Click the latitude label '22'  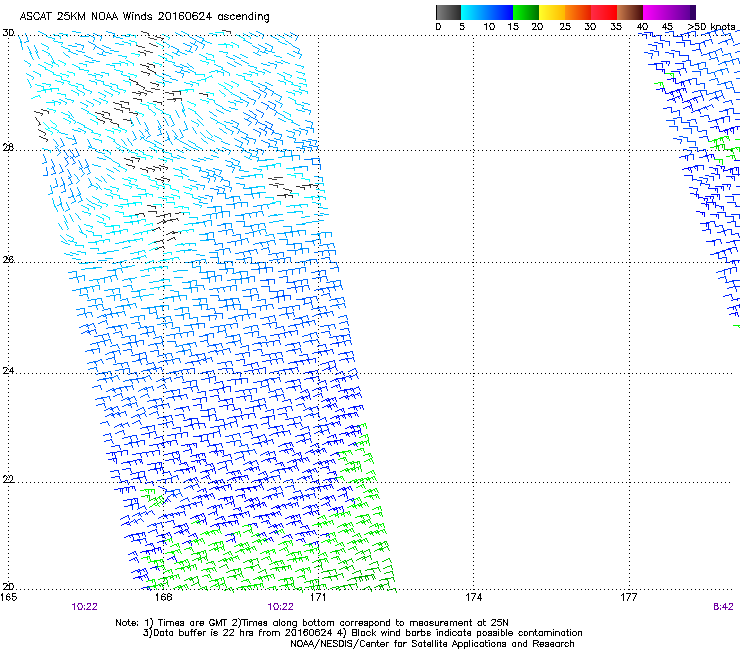[x=8, y=479]
